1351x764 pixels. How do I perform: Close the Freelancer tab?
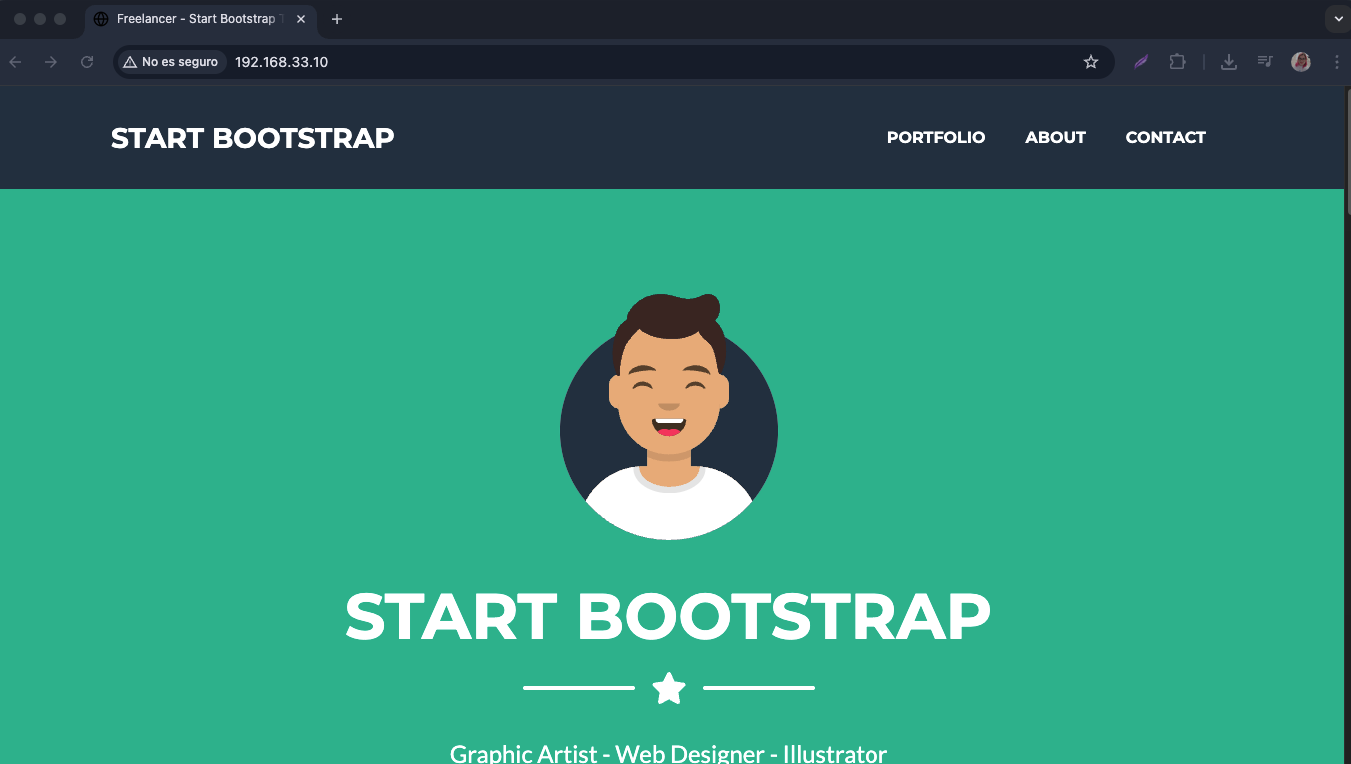pyautogui.click(x=301, y=19)
